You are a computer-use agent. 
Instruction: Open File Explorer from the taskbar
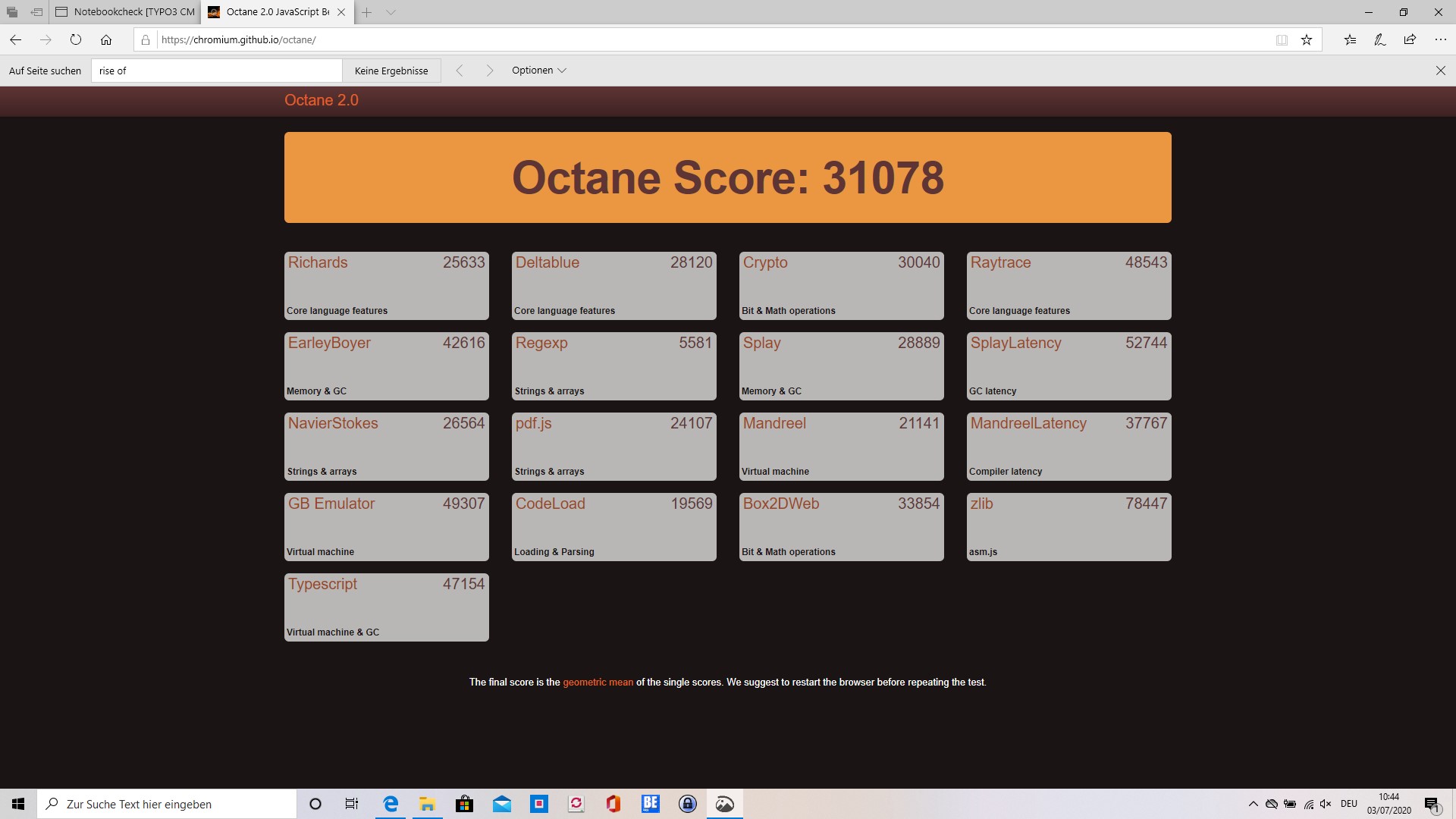coord(427,804)
